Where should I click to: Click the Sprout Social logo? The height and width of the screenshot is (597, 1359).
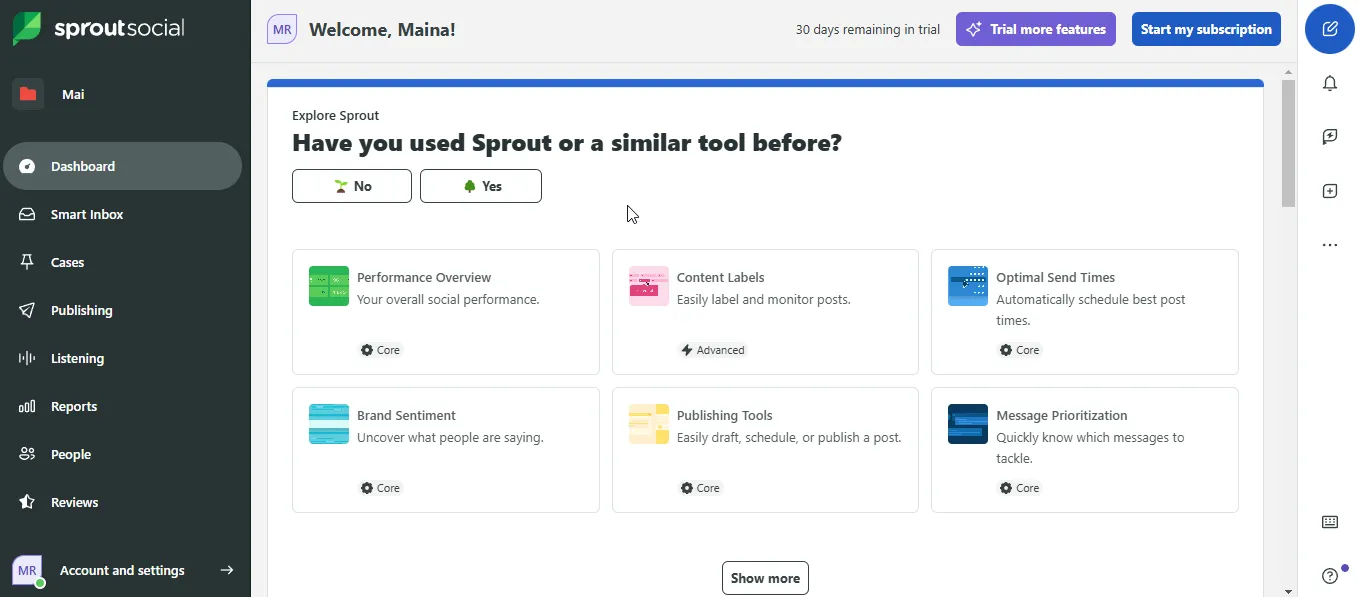click(98, 28)
